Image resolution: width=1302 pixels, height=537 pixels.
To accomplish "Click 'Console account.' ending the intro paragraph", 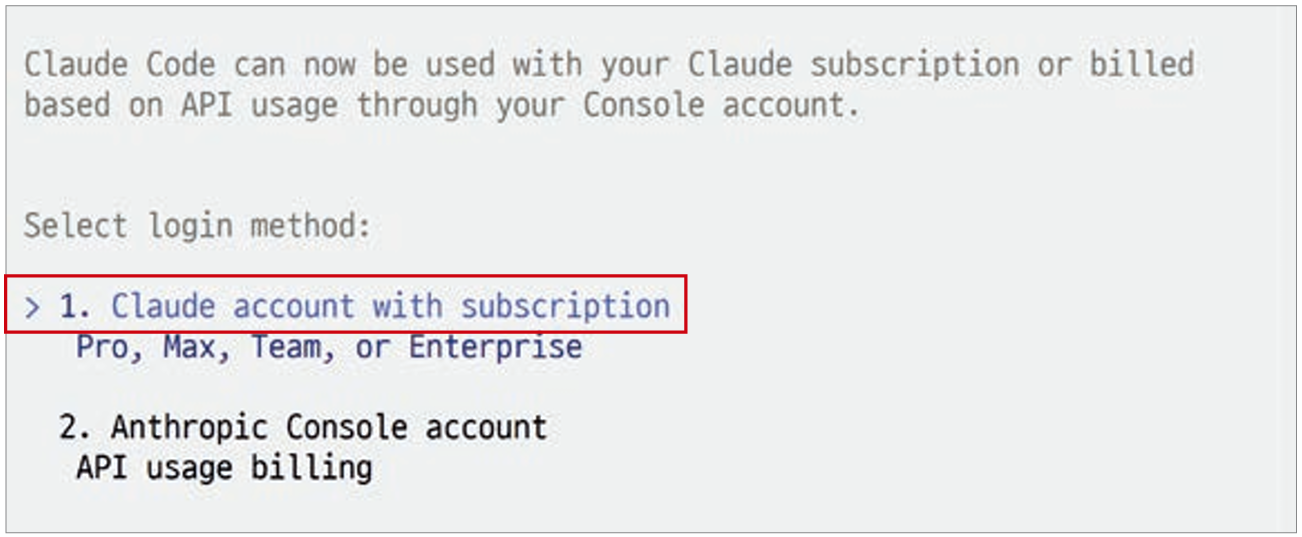I will [720, 105].
